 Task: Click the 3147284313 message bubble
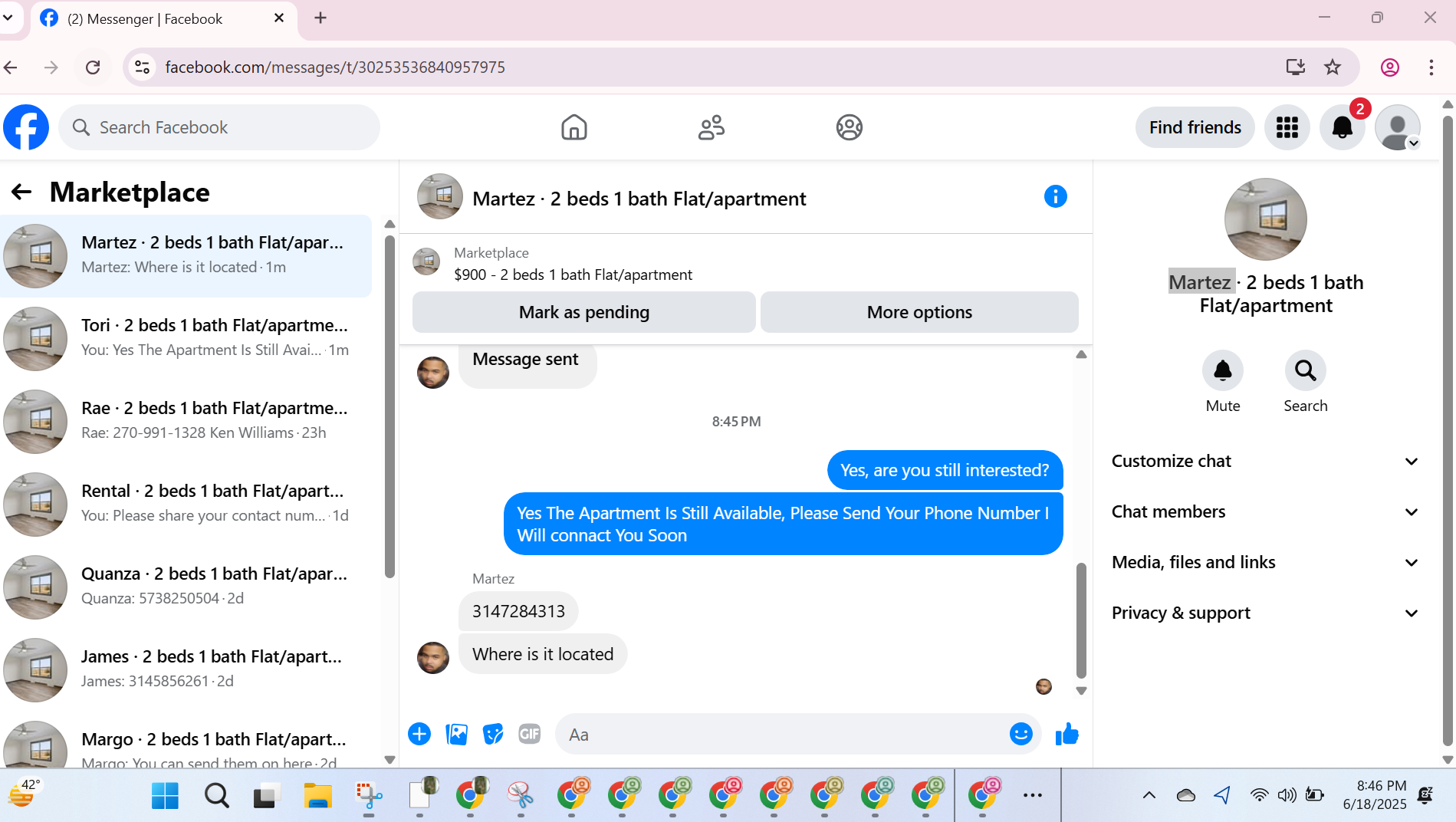click(518, 611)
